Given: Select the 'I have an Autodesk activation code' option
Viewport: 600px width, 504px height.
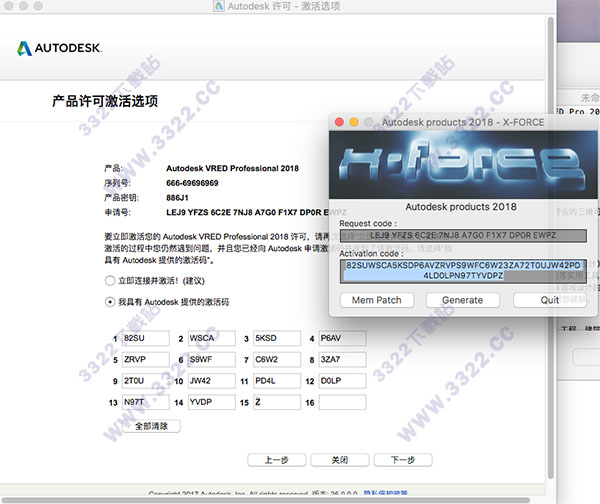Looking at the screenshot, I should click(110, 302).
